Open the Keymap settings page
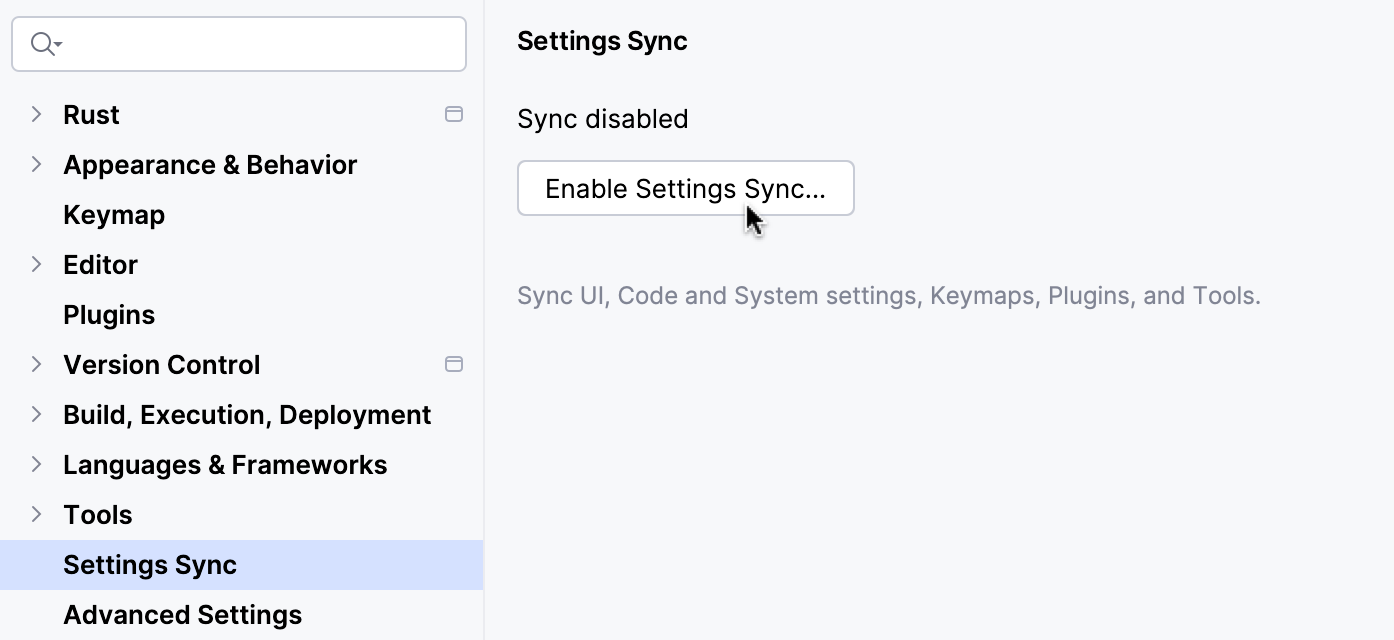1394x640 pixels. point(113,214)
